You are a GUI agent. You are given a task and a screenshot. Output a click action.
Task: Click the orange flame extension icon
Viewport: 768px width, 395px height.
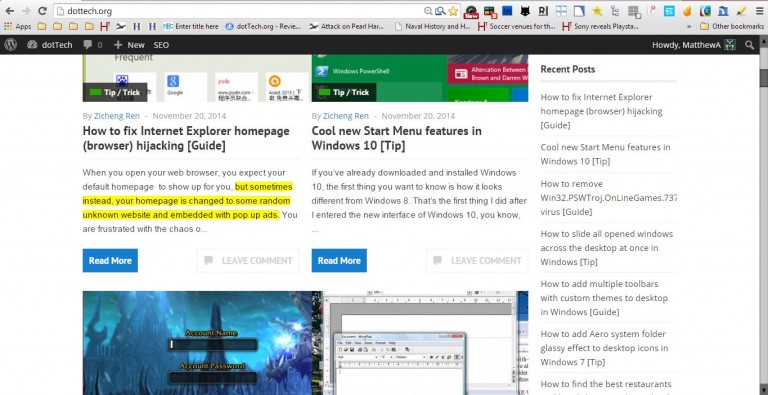pos(687,11)
